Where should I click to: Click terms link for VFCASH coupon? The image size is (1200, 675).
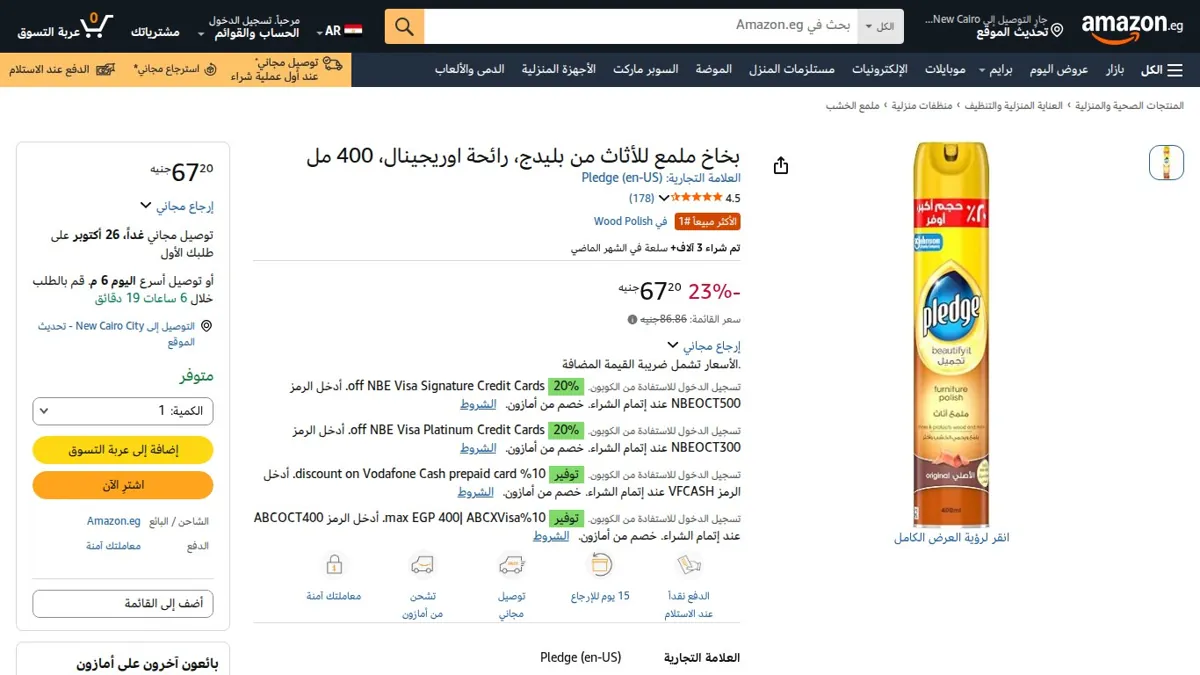[x=476, y=493]
